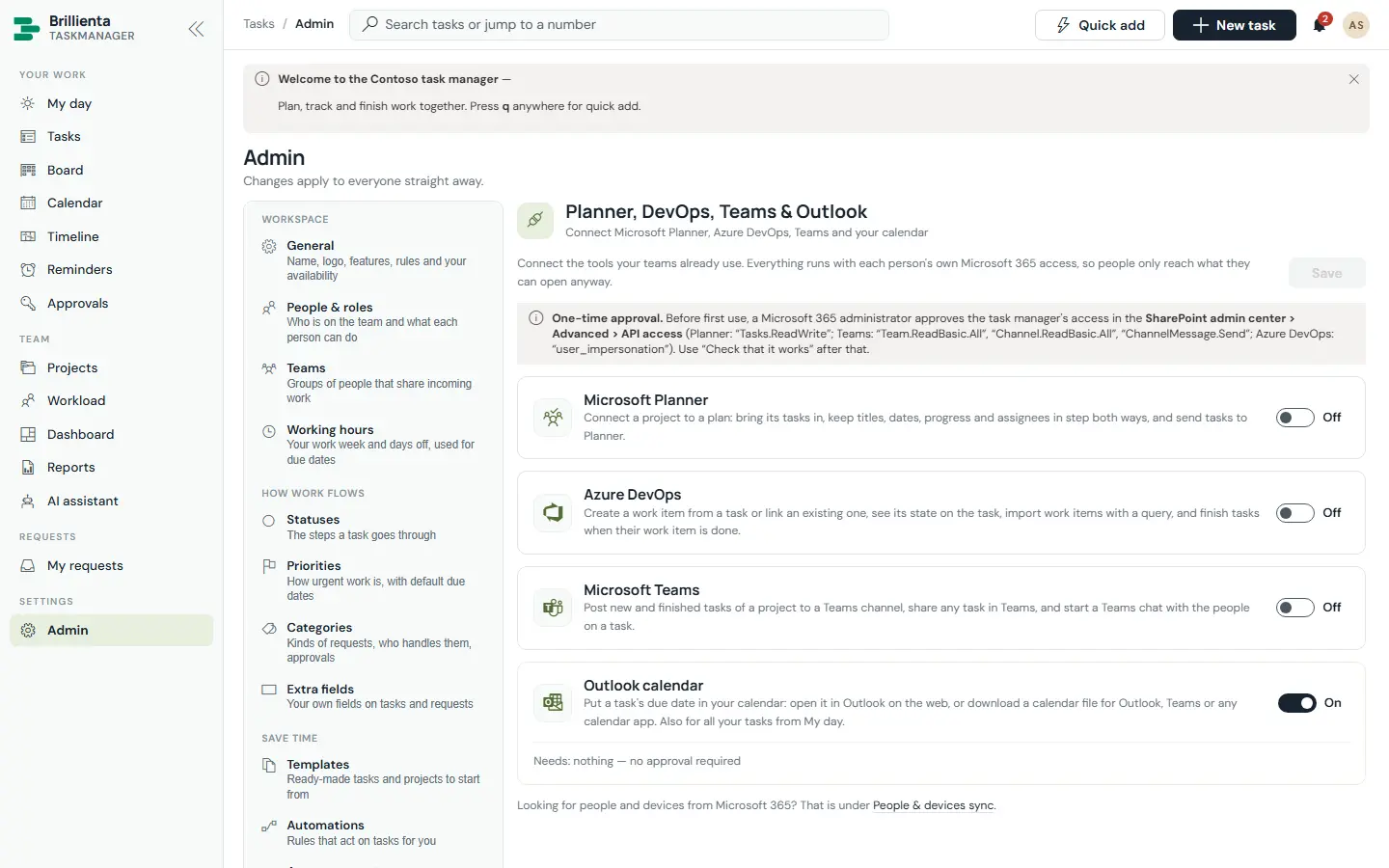This screenshot has height=868, width=1389.
Task: Open My day in sidebar
Action: (112, 103)
